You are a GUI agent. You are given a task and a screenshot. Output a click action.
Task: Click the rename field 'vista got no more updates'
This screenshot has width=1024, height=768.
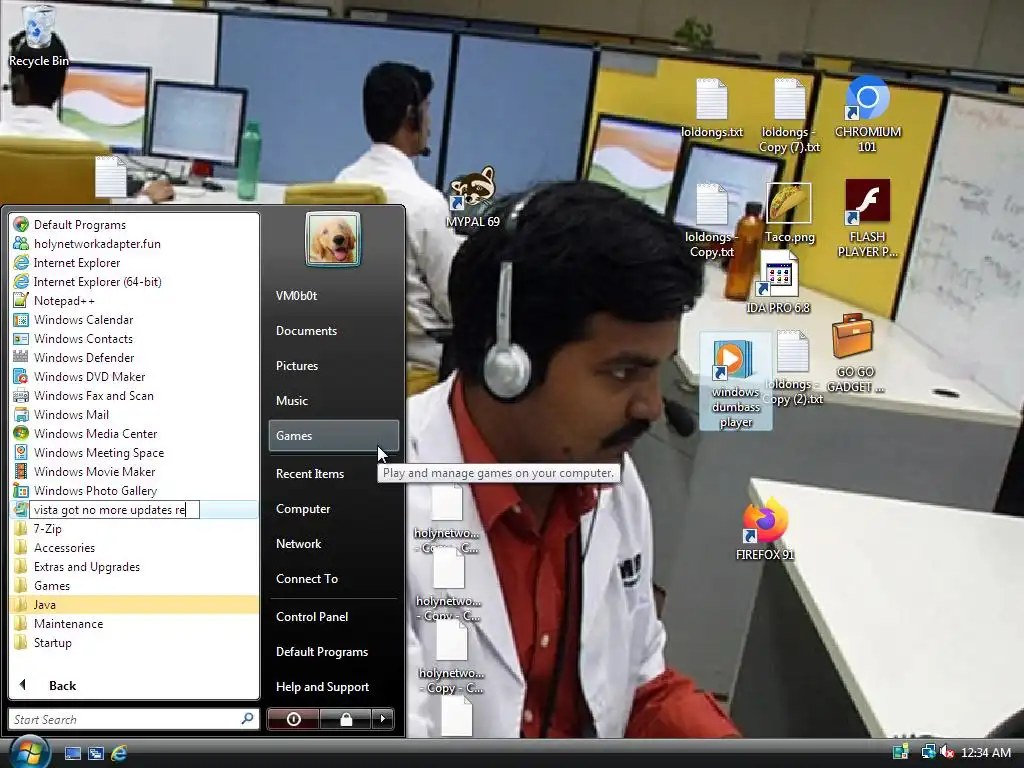[x=114, y=509]
